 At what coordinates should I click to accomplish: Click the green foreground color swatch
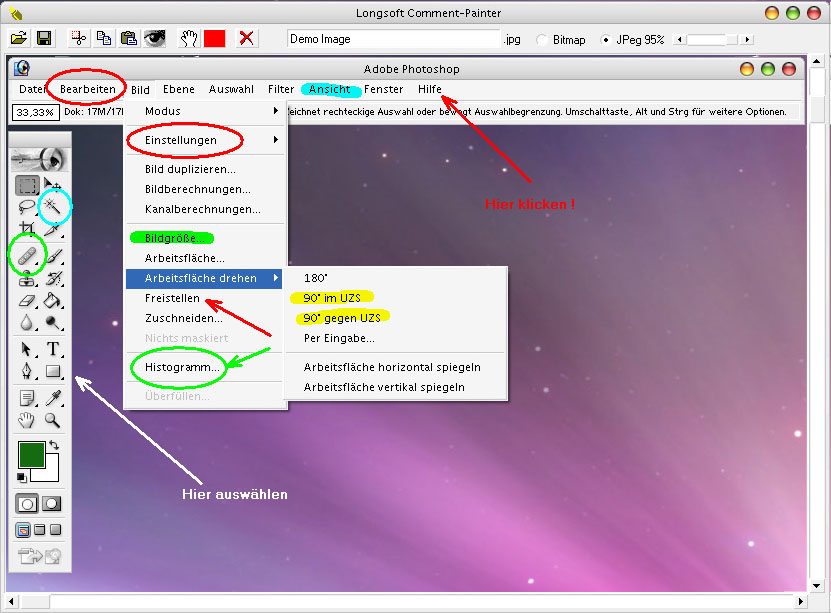[31, 455]
